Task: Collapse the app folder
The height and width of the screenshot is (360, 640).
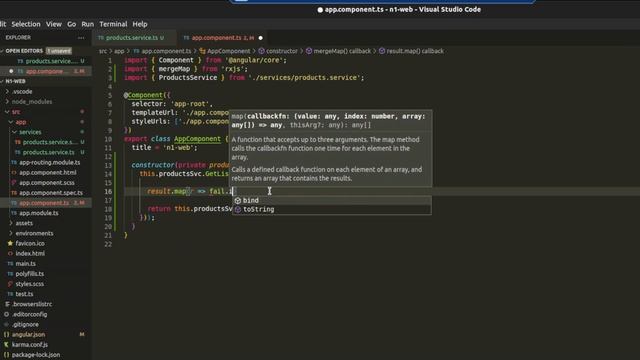Action: point(20,122)
